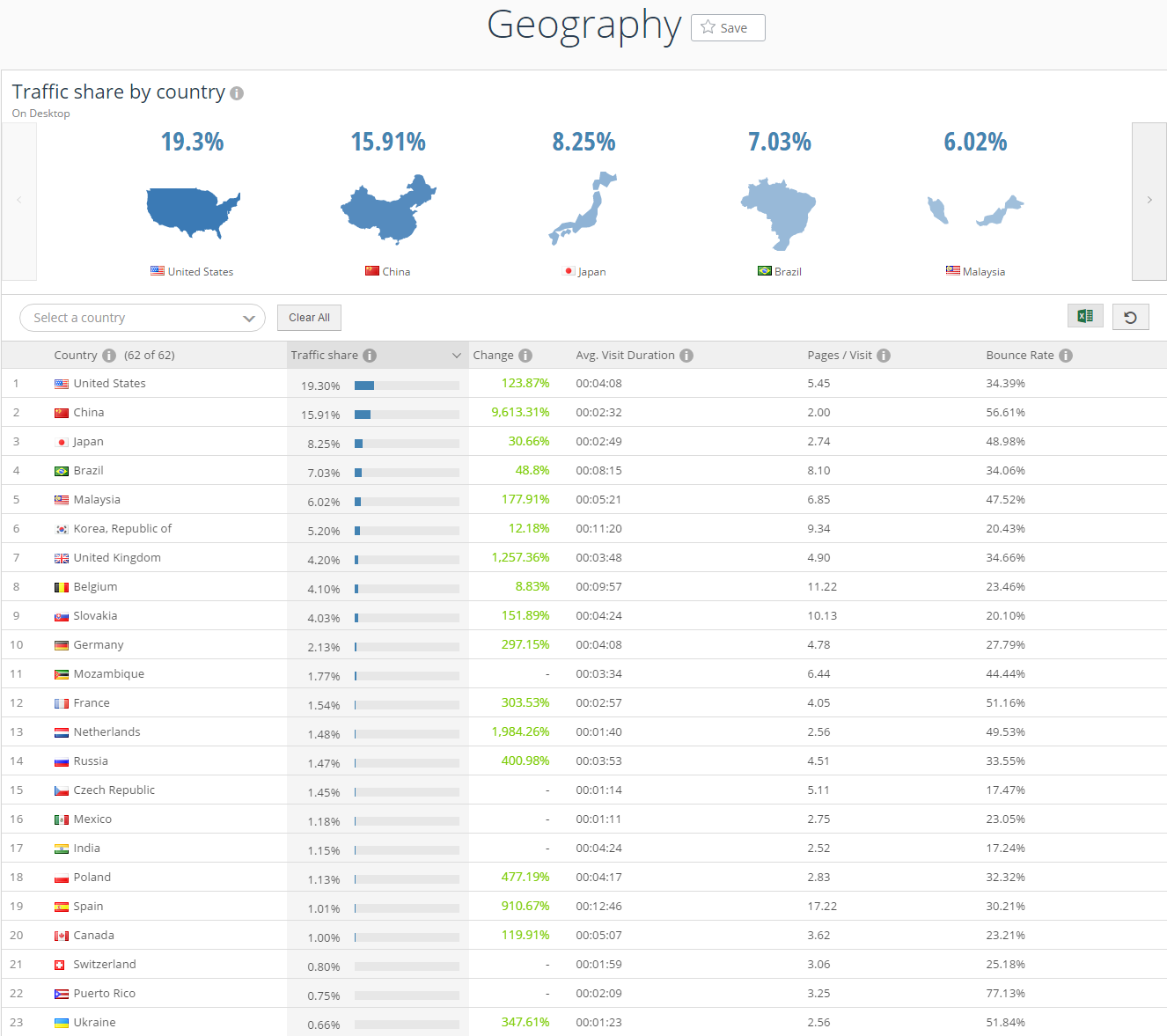The width and height of the screenshot is (1167, 1036).
Task: Open info icon next to Pages / Visit
Action: point(884,356)
